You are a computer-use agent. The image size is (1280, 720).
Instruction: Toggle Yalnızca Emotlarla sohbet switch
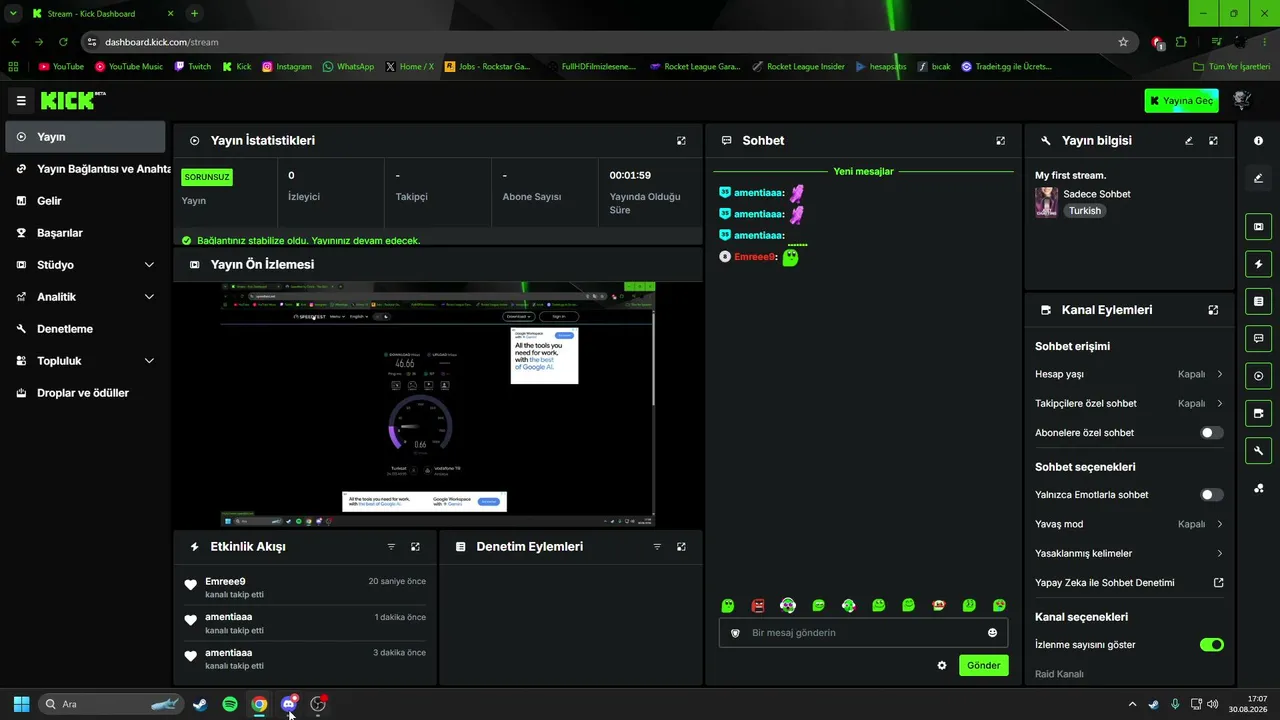coord(1211,495)
